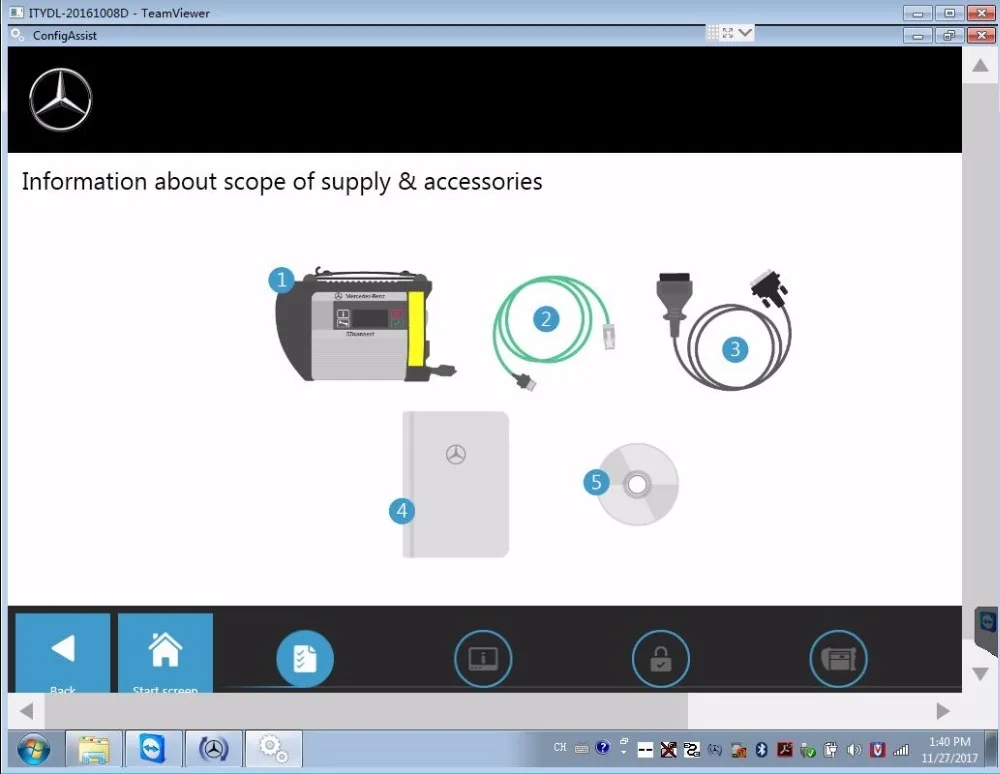Click the Show desktop strip beside the clock
Image resolution: width=1000 pixels, height=774 pixels.
click(992, 749)
